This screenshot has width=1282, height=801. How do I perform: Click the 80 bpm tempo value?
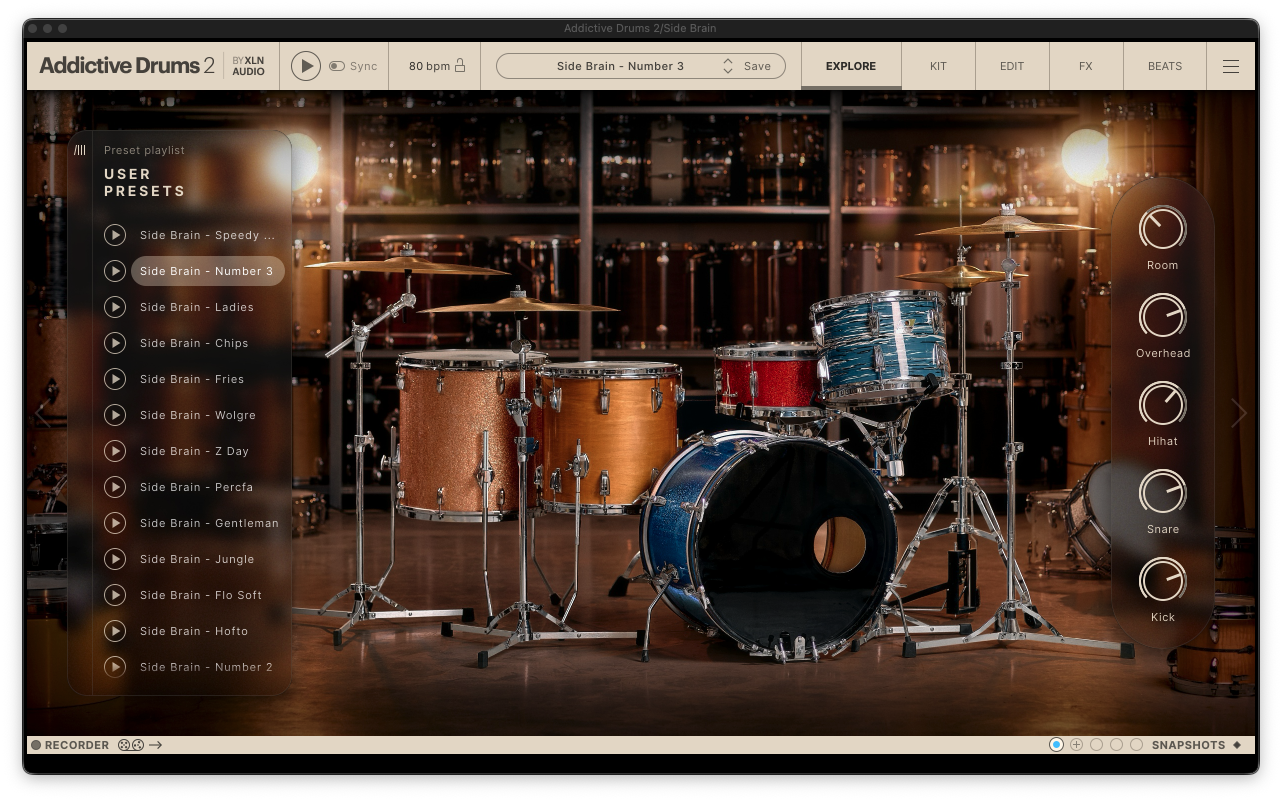[x=429, y=66]
